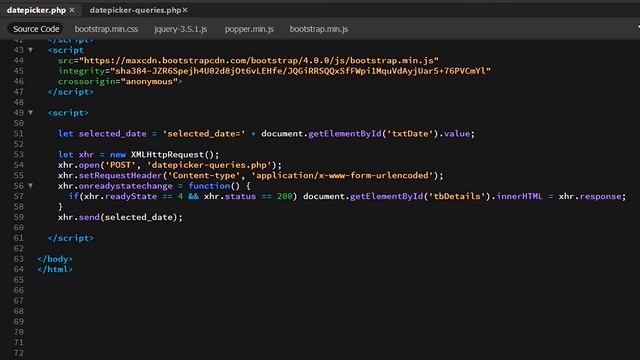Screen dimensions: 640x360
Task: Click the closing </body> tag
Action: pos(55,259)
